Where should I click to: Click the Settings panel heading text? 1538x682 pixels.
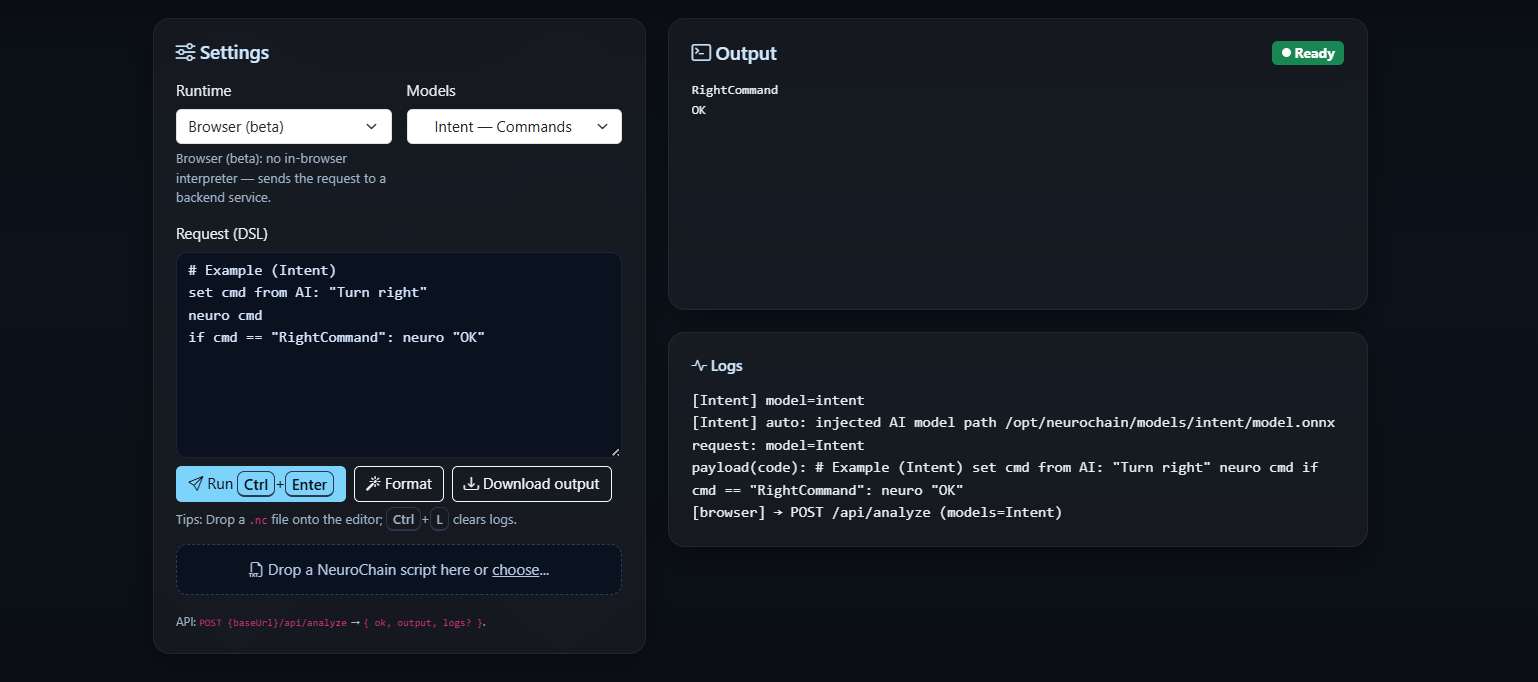point(234,53)
